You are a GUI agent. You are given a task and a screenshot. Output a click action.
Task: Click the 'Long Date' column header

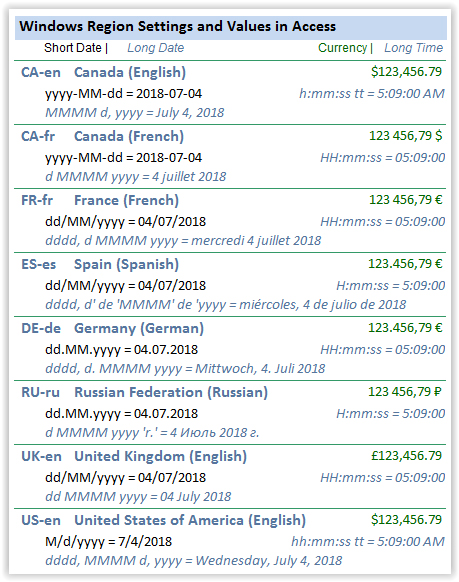click(x=155, y=48)
